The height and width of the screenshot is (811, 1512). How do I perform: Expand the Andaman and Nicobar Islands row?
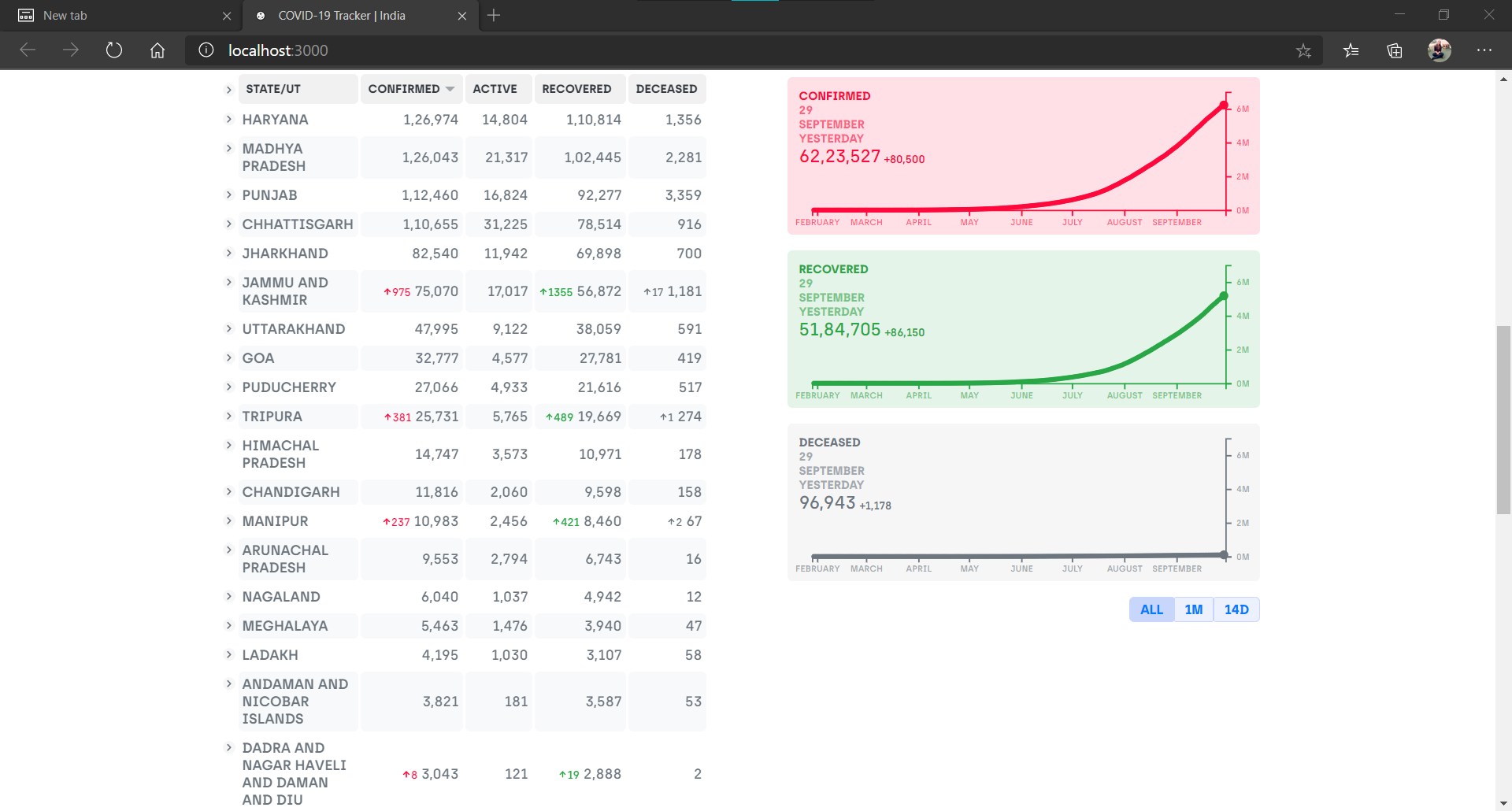pyautogui.click(x=229, y=684)
